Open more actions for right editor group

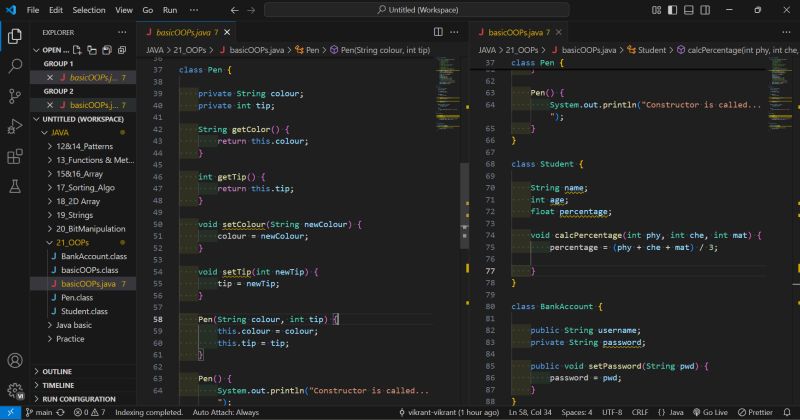[786, 32]
